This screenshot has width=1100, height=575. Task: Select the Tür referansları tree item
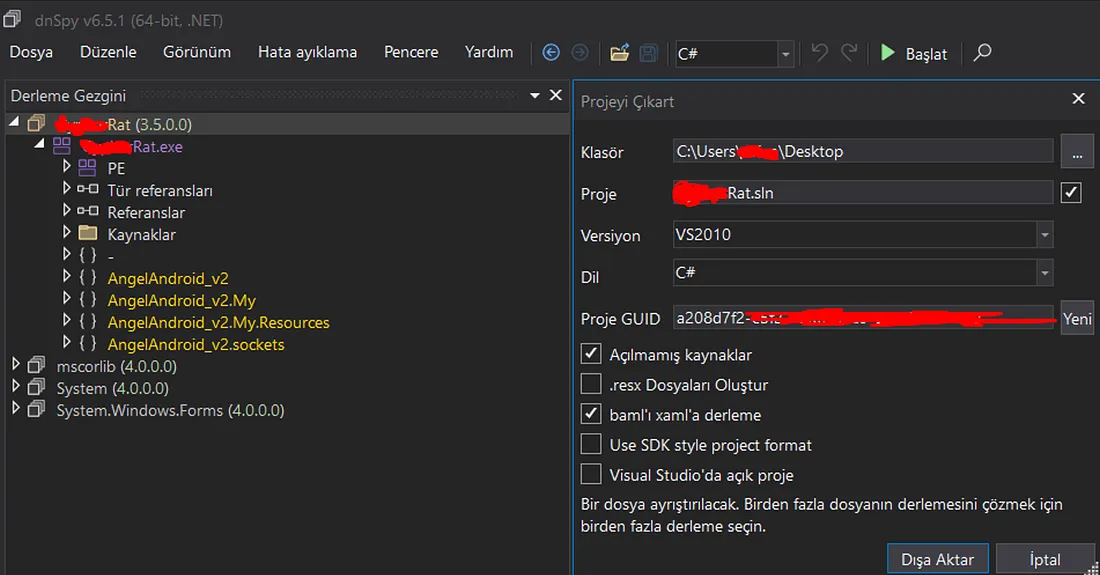point(160,190)
